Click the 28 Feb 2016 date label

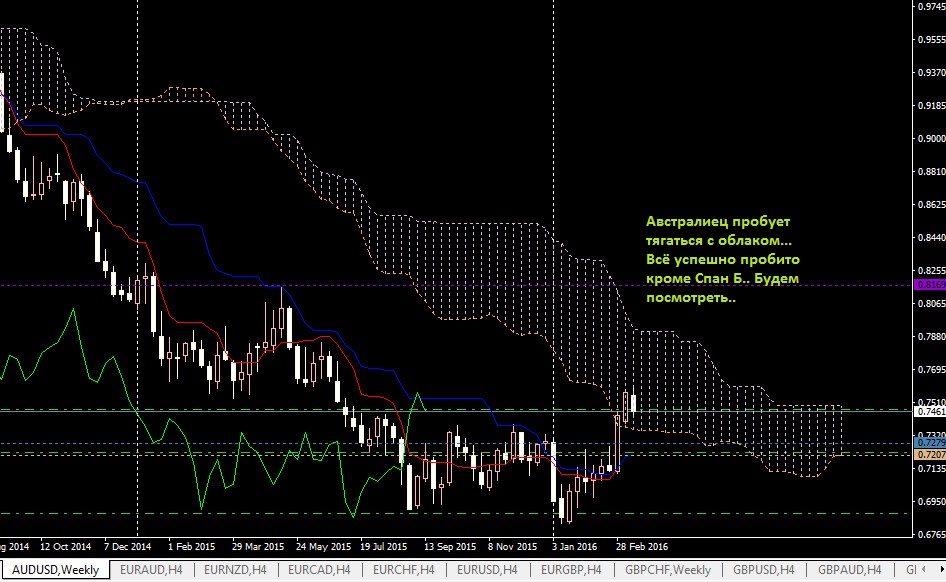[x=641, y=546]
